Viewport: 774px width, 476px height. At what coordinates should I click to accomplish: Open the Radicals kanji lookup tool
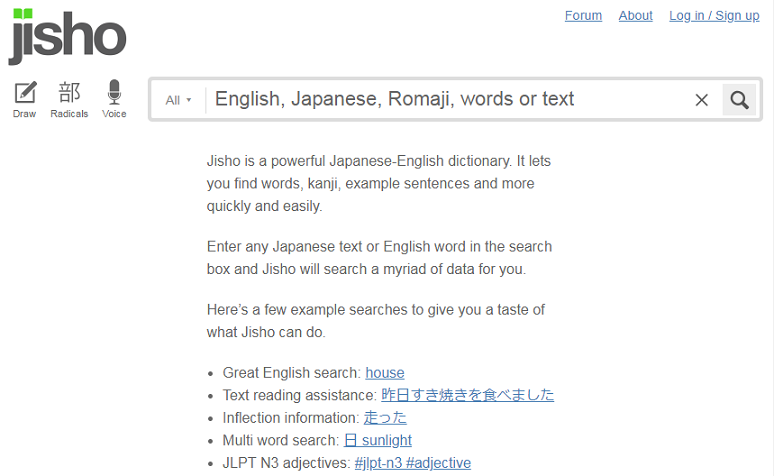(69, 99)
